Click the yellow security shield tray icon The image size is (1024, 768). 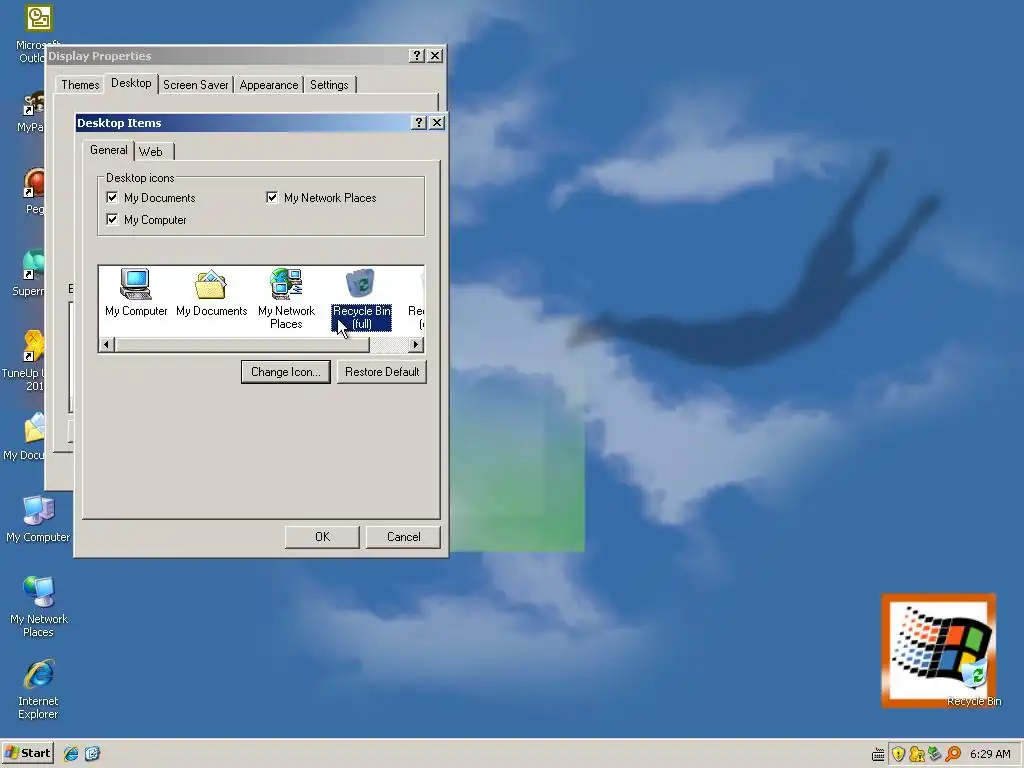(x=898, y=754)
